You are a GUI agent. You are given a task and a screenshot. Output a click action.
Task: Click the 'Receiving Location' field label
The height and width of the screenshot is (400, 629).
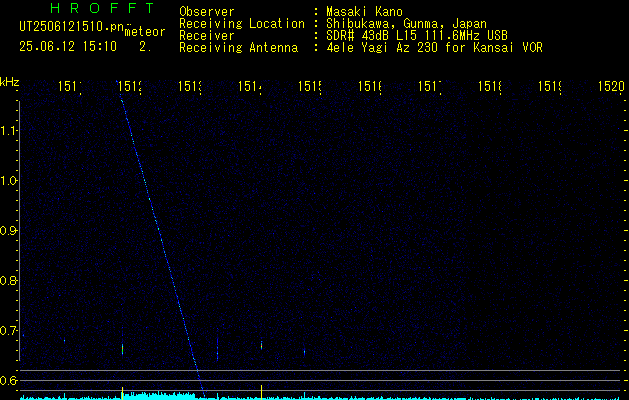click(242, 24)
